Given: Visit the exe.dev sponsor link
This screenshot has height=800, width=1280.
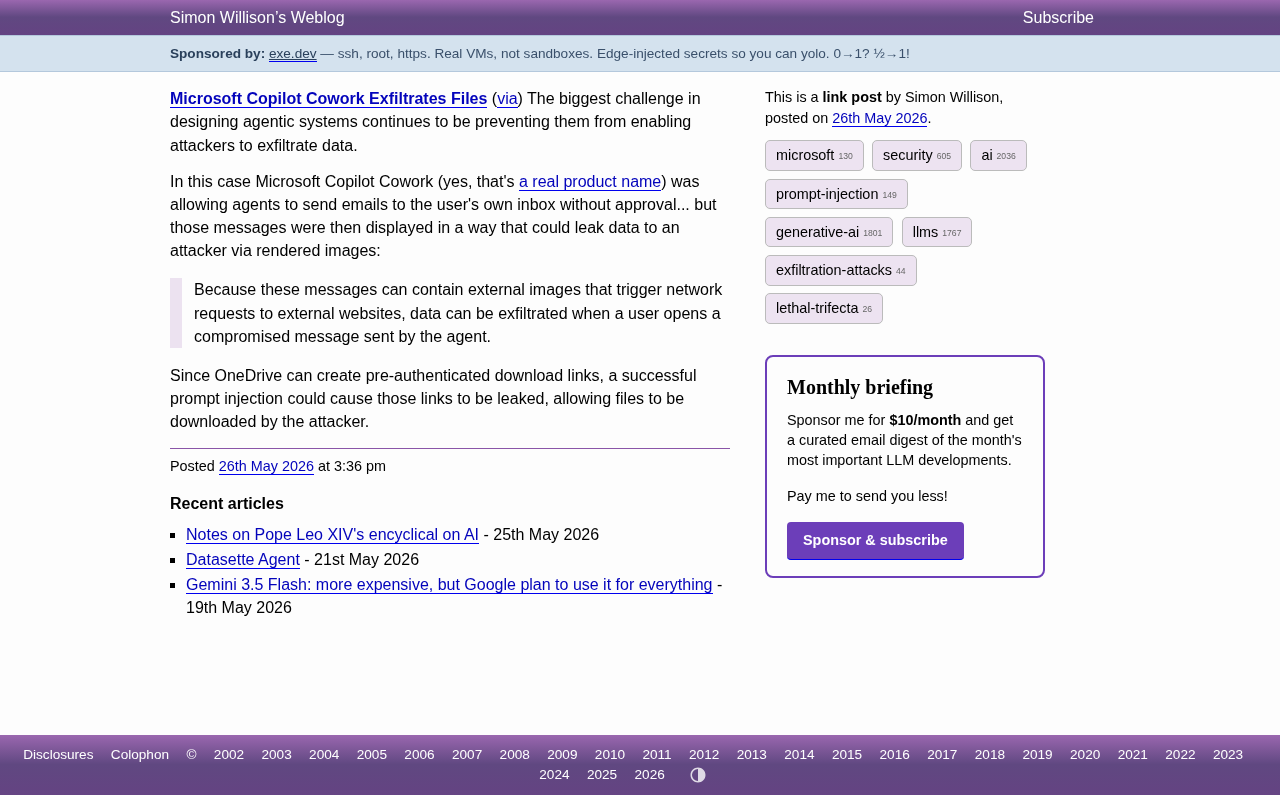Looking at the screenshot, I should click(293, 54).
